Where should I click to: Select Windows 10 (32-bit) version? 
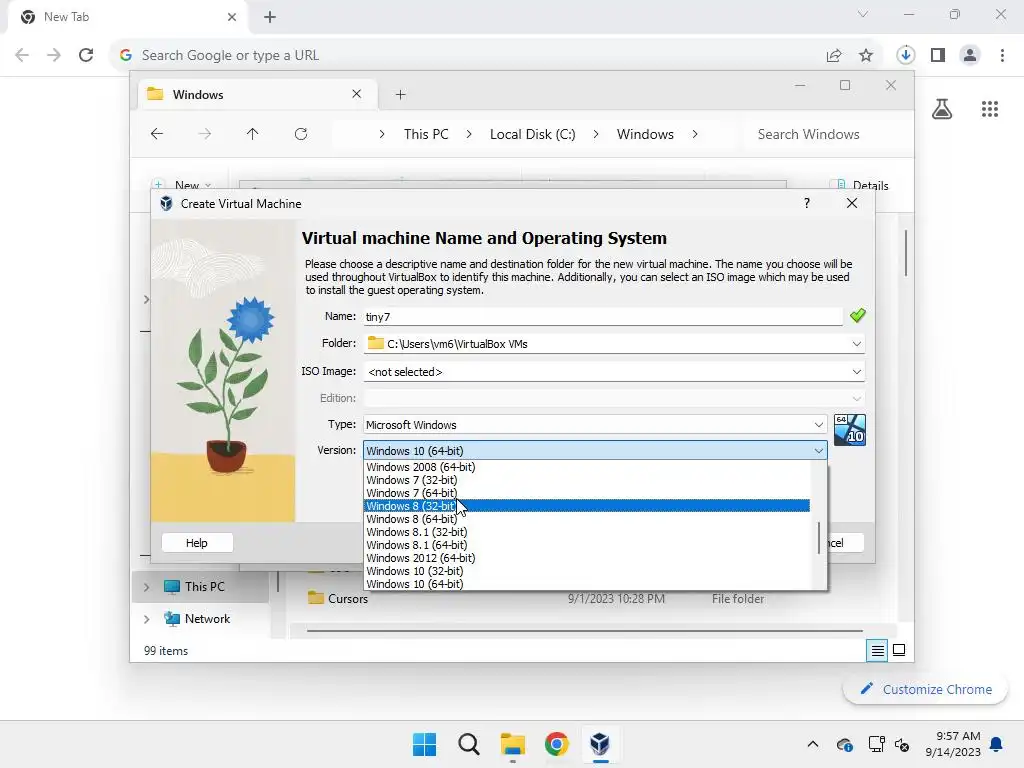click(x=586, y=571)
